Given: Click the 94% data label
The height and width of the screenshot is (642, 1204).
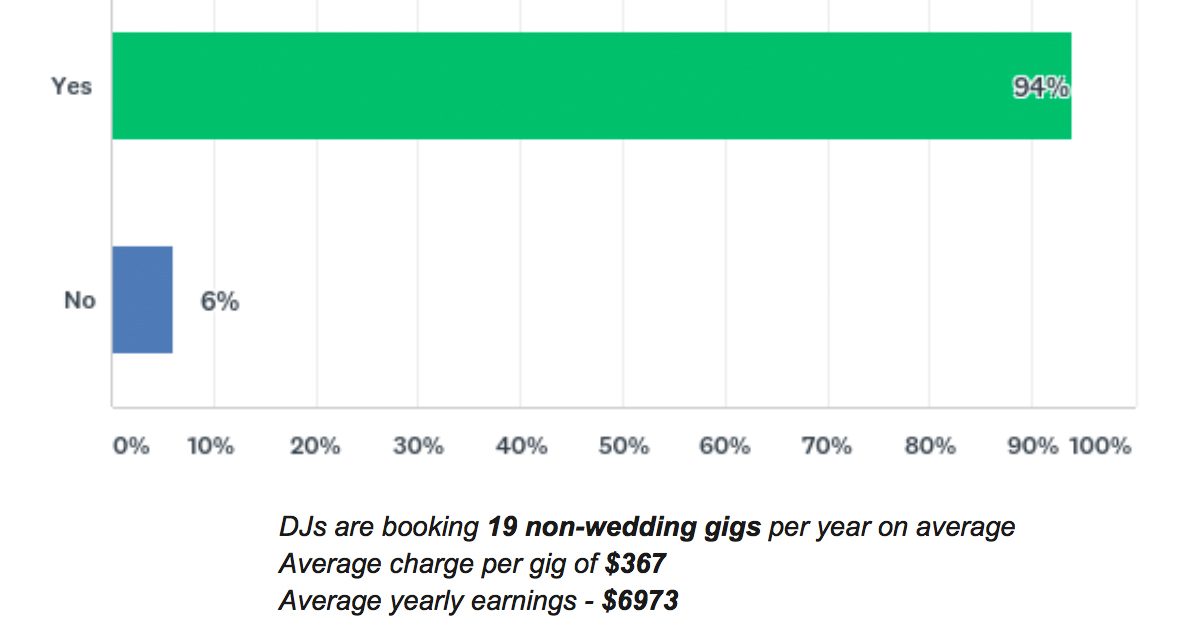Looking at the screenshot, I should [x=1040, y=88].
